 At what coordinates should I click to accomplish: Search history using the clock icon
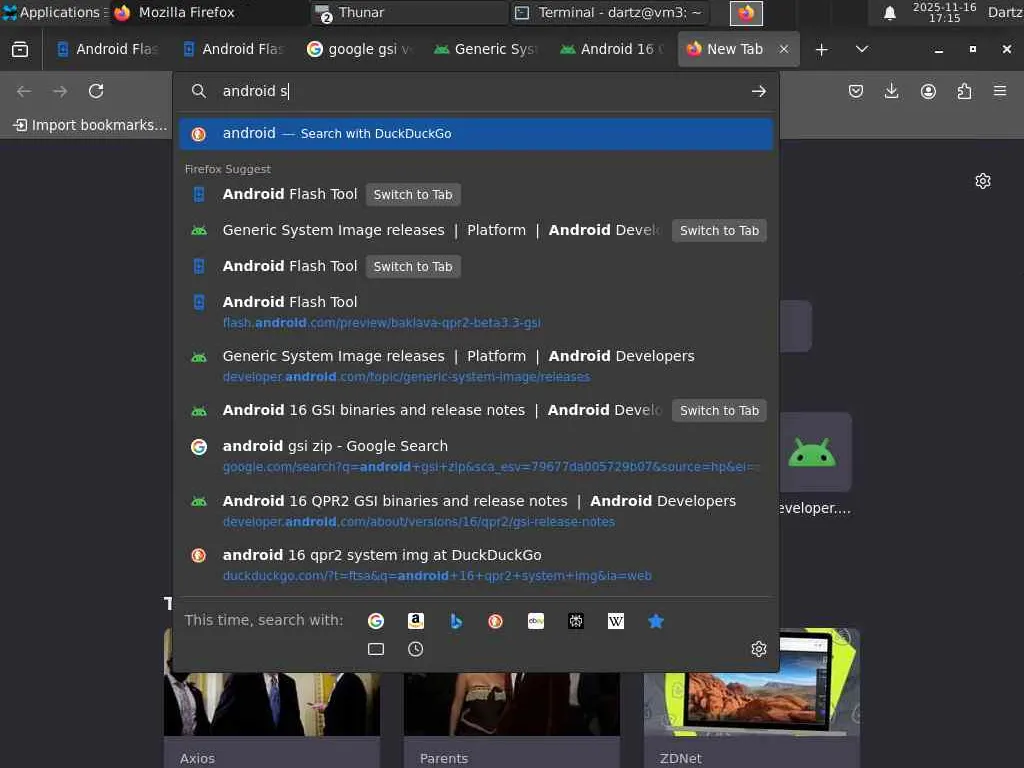point(415,649)
